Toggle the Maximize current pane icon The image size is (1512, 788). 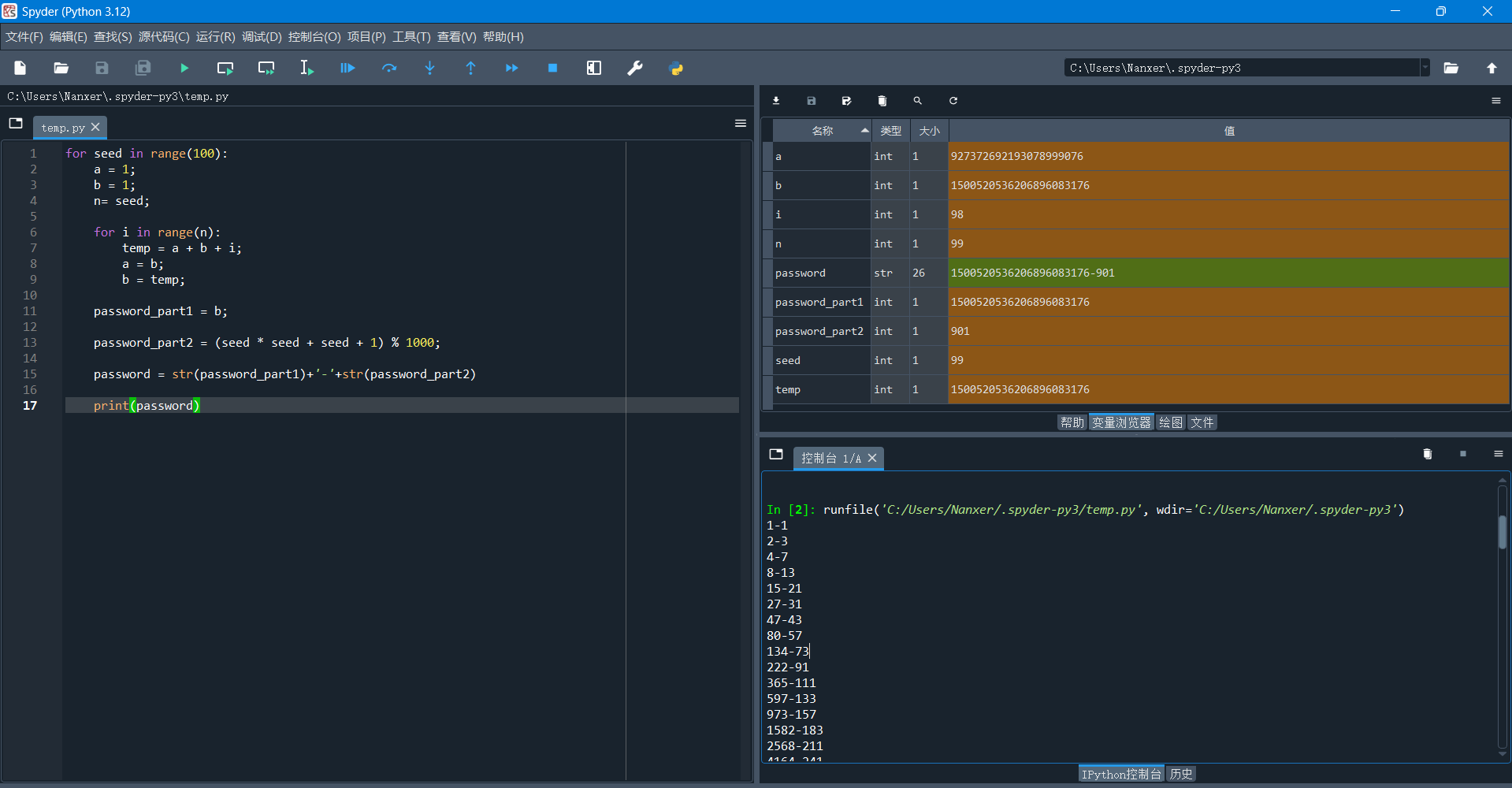[x=594, y=69]
